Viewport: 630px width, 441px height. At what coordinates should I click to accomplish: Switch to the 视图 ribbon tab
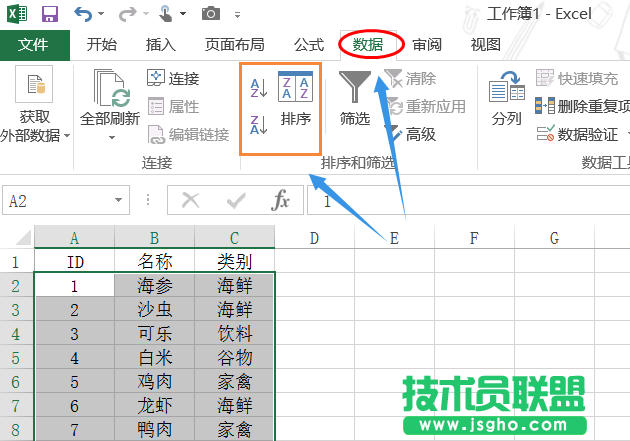pos(486,45)
